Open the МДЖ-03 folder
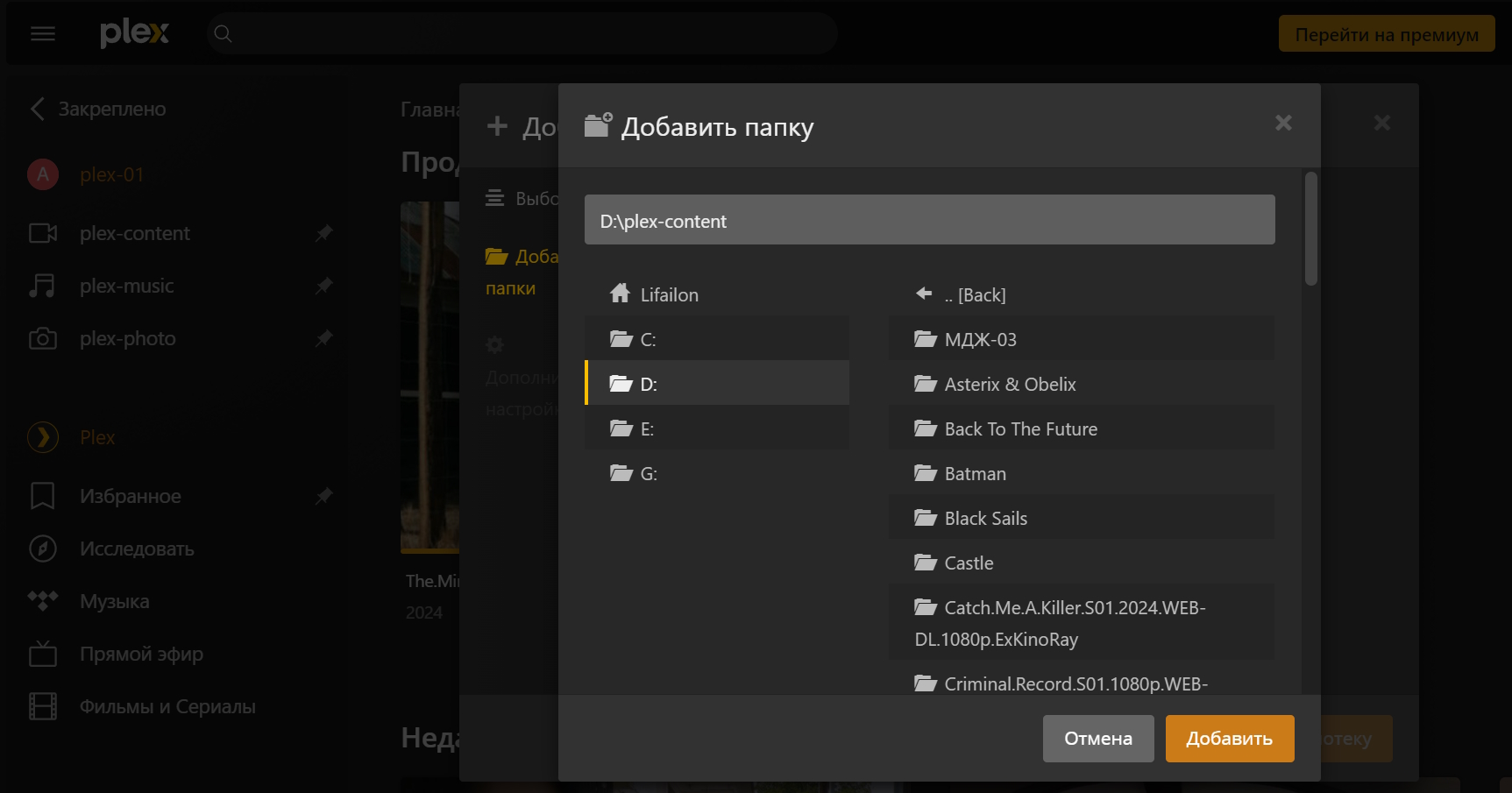 (1082, 339)
